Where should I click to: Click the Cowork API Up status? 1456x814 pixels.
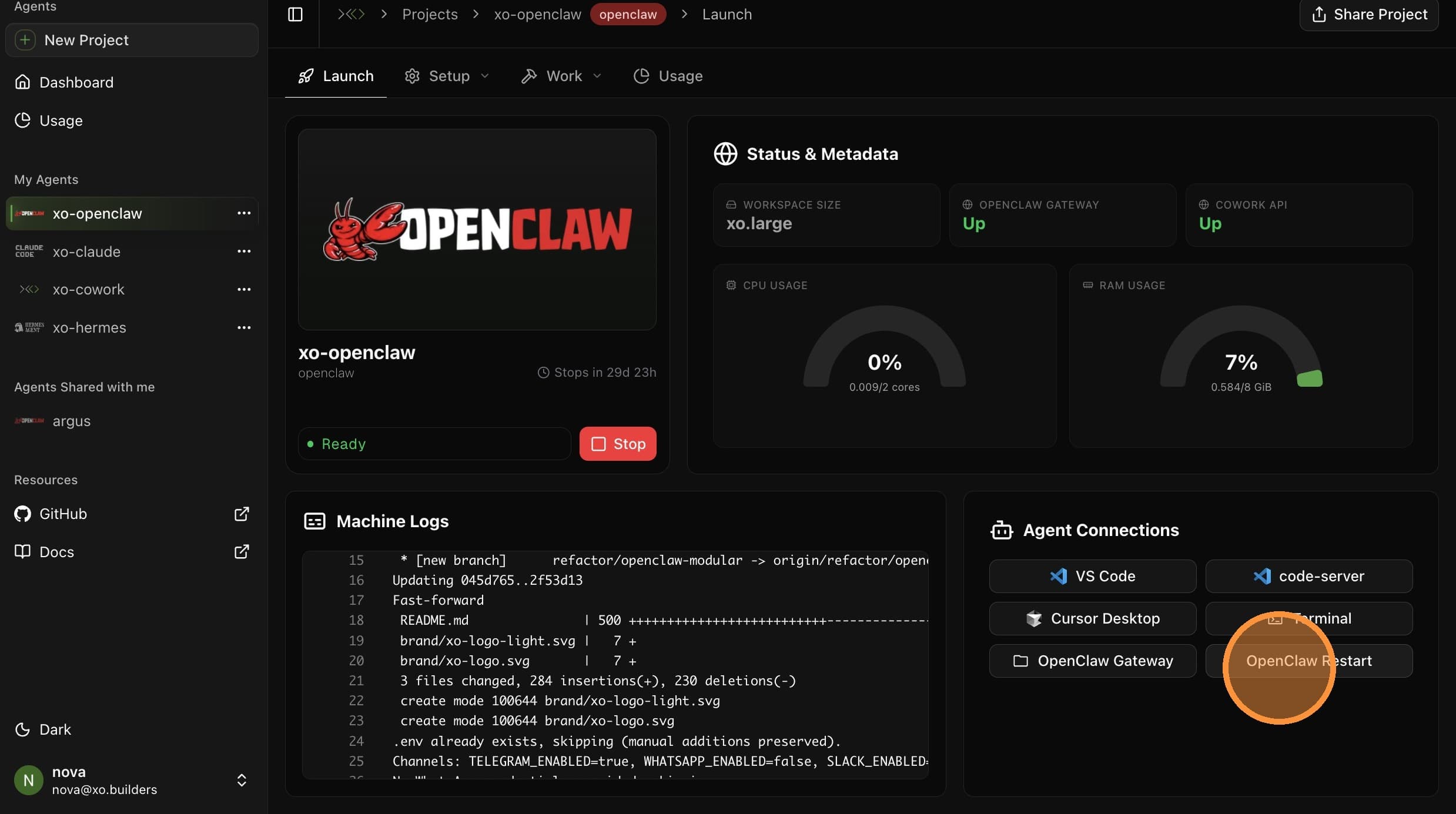pos(1210,223)
